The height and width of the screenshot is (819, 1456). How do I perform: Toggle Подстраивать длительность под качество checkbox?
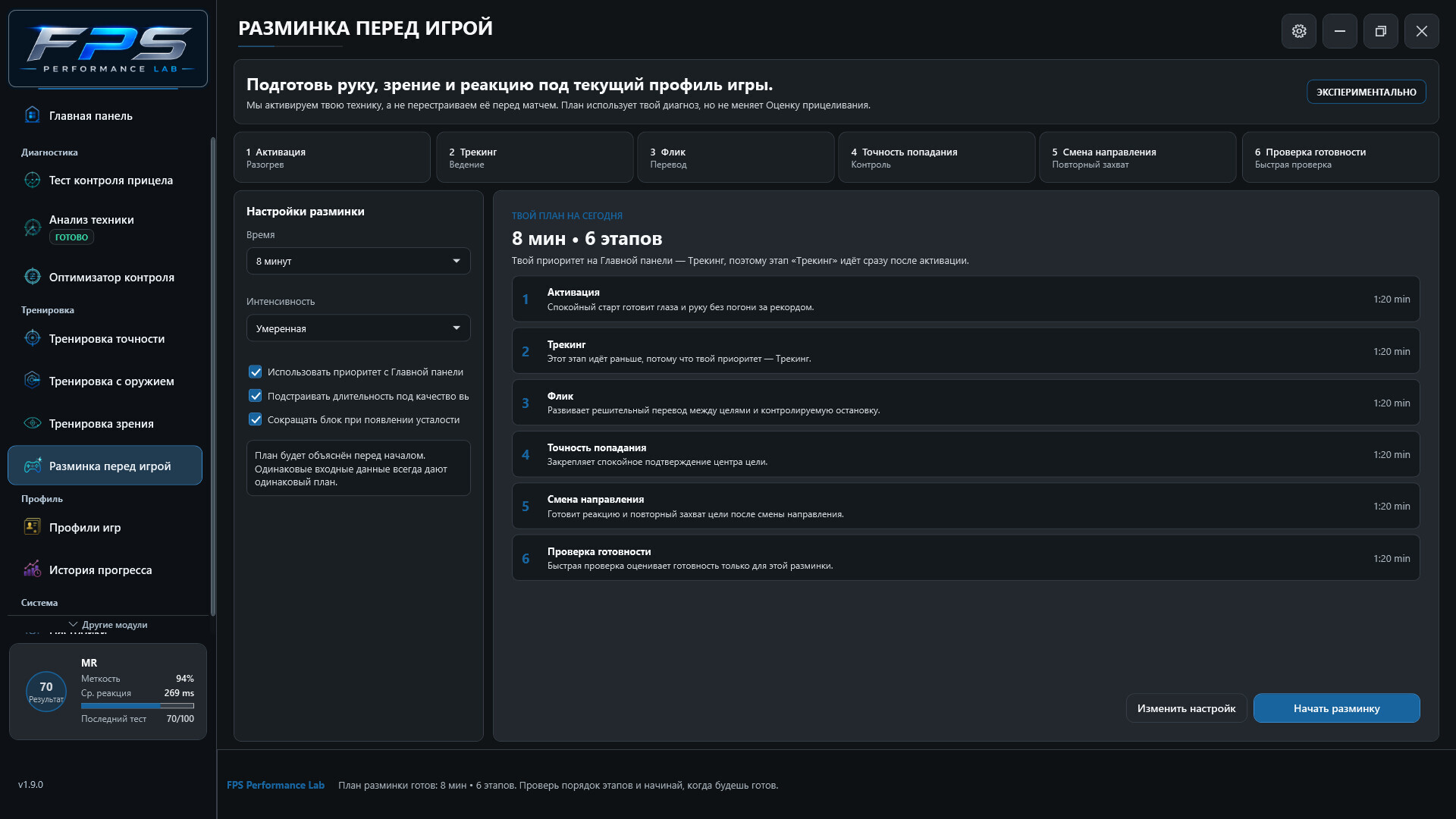256,396
